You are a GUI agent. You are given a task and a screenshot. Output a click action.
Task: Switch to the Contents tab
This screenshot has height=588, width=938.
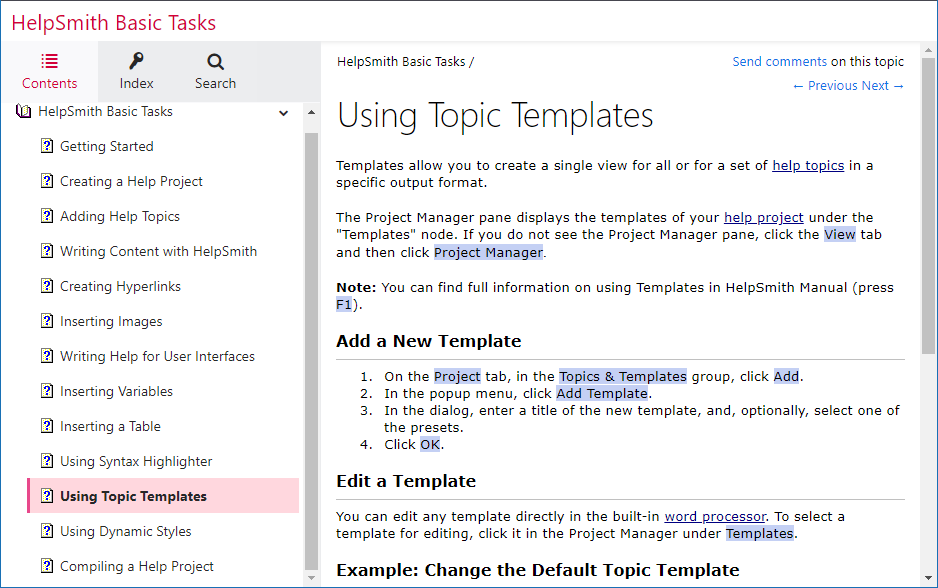pyautogui.click(x=49, y=71)
